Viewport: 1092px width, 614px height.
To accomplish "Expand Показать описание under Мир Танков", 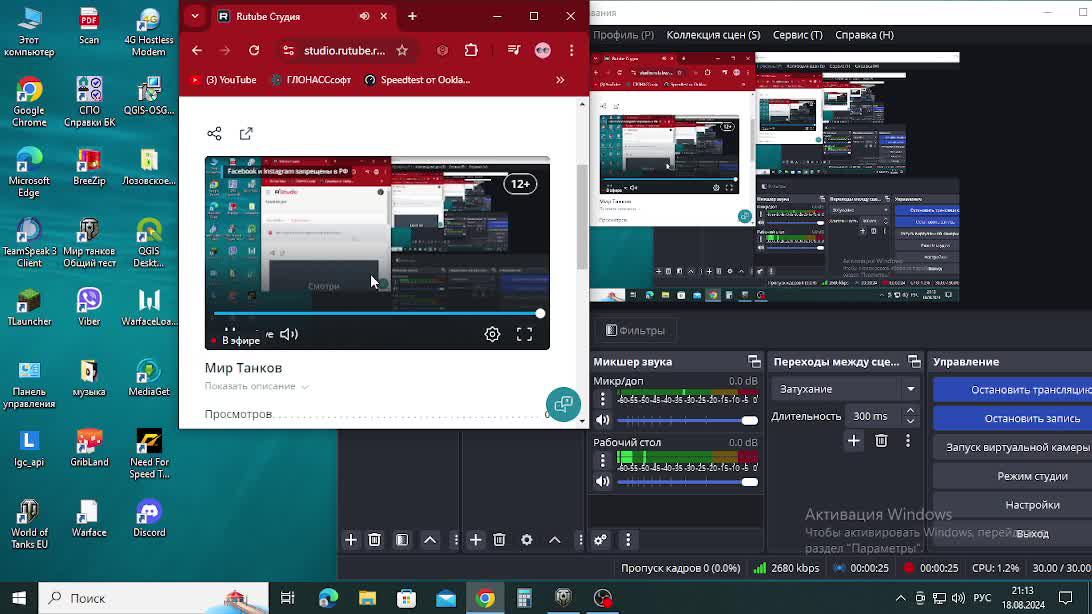I will tap(256, 386).
